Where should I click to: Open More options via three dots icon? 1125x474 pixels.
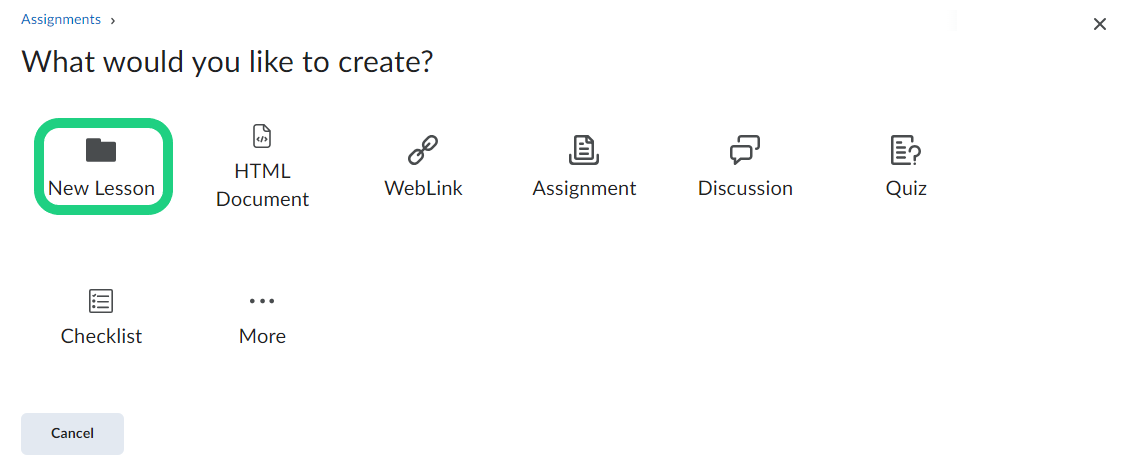(262, 300)
